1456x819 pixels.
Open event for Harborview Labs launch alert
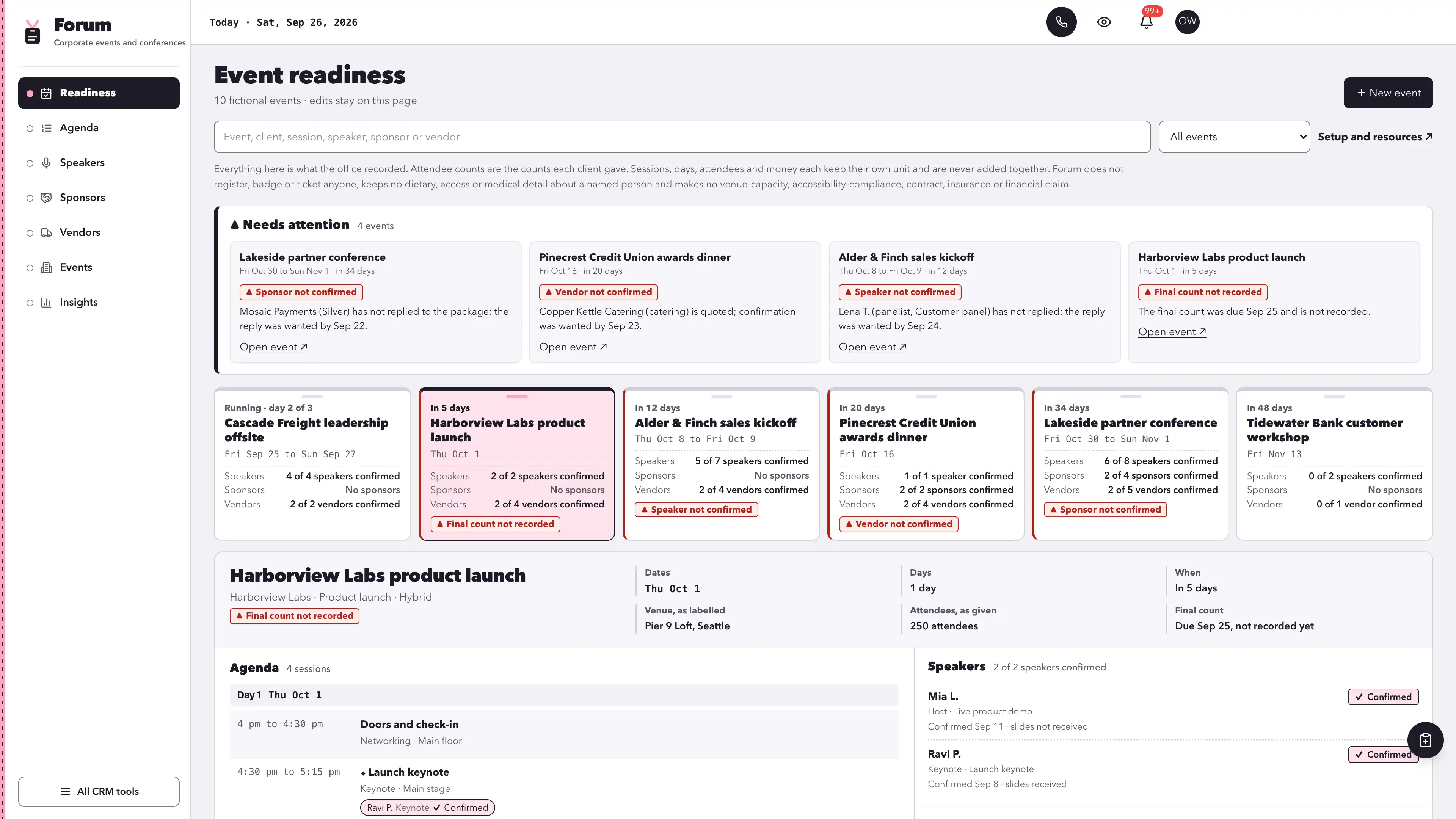[x=1172, y=332]
